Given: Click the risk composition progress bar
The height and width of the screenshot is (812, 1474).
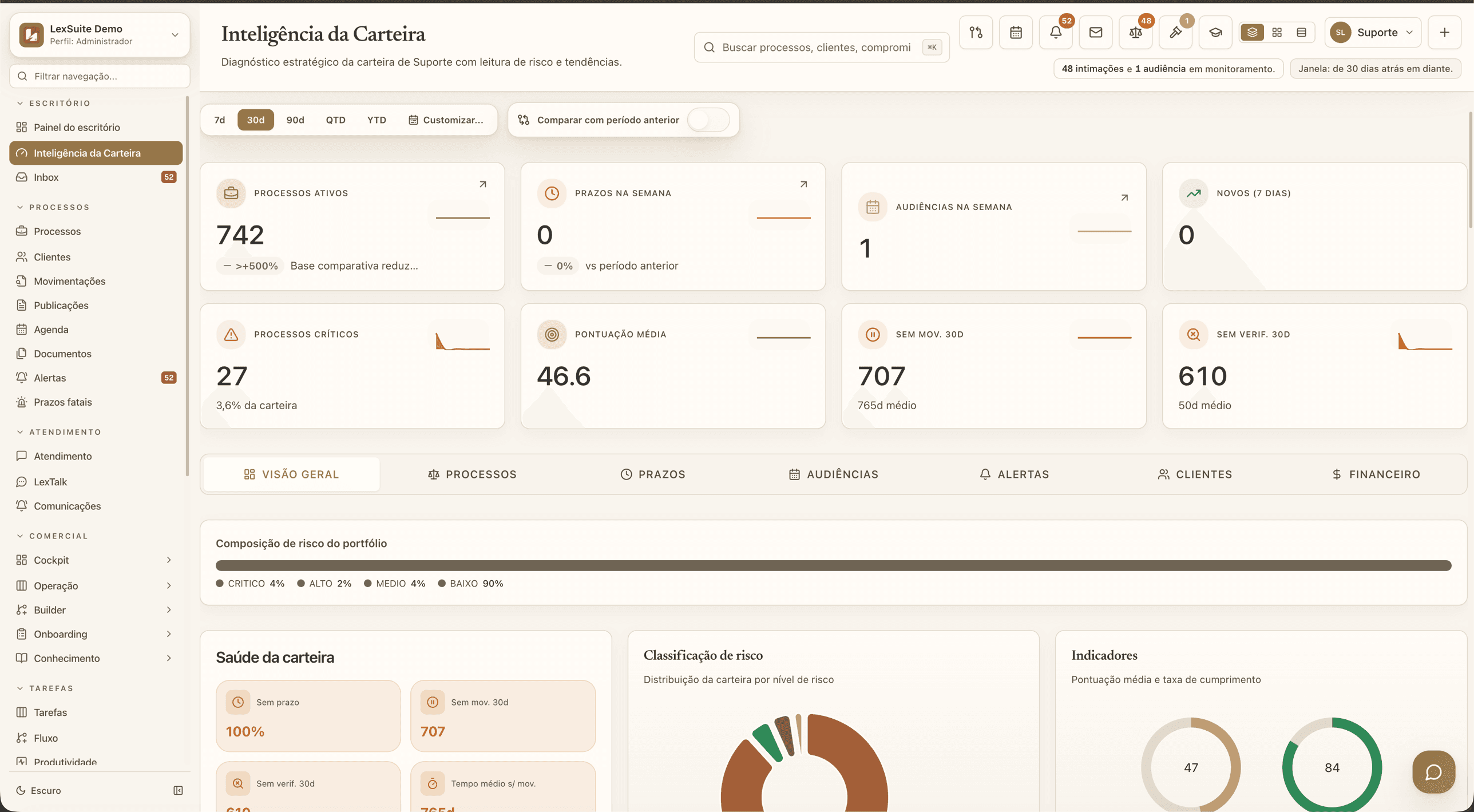Looking at the screenshot, I should [x=833, y=565].
